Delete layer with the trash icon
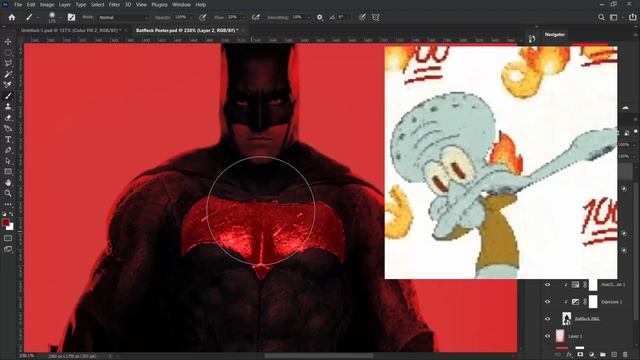The image size is (640, 360). (x=625, y=355)
